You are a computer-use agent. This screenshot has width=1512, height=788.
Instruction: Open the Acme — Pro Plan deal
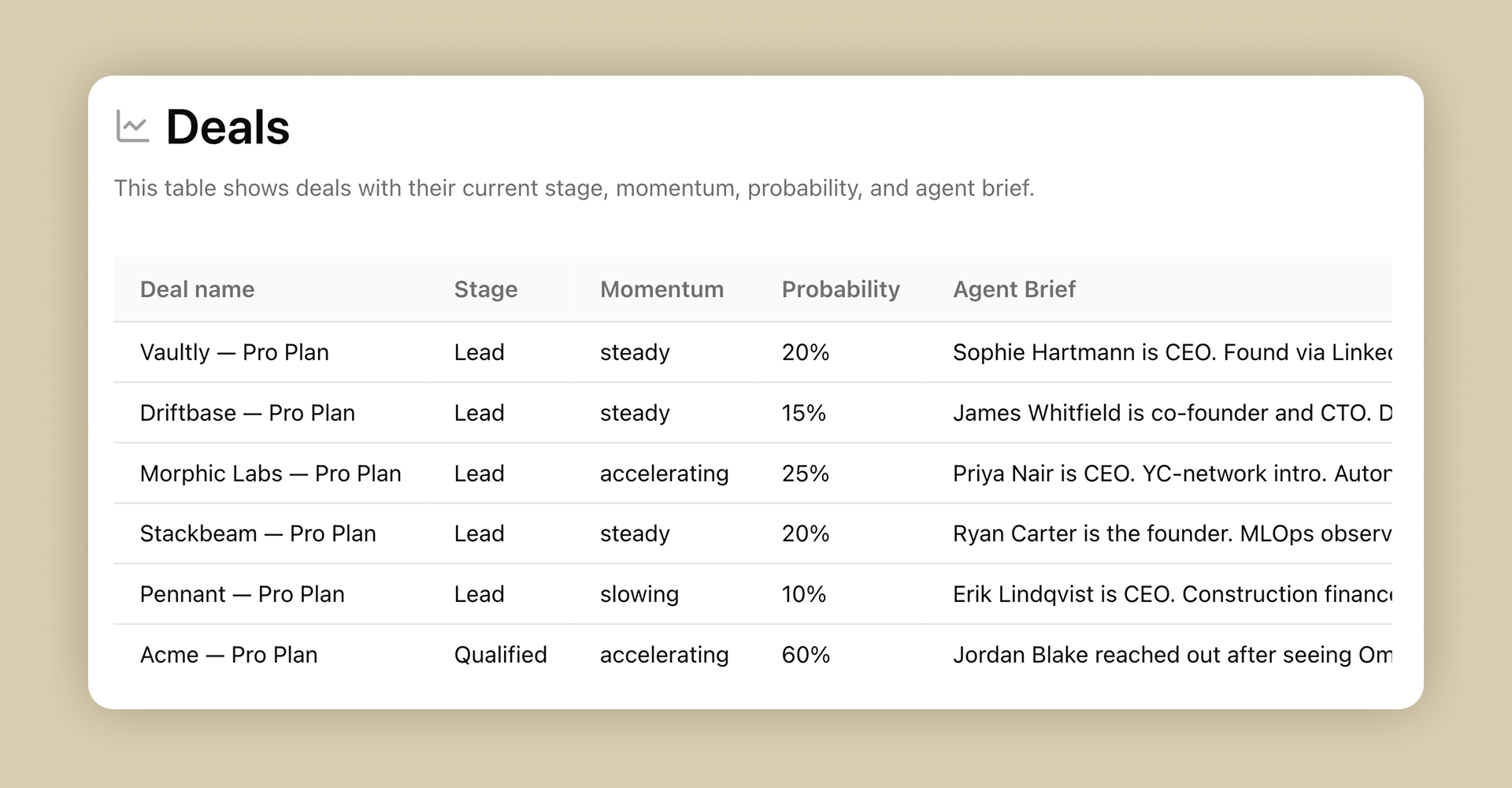pos(228,655)
